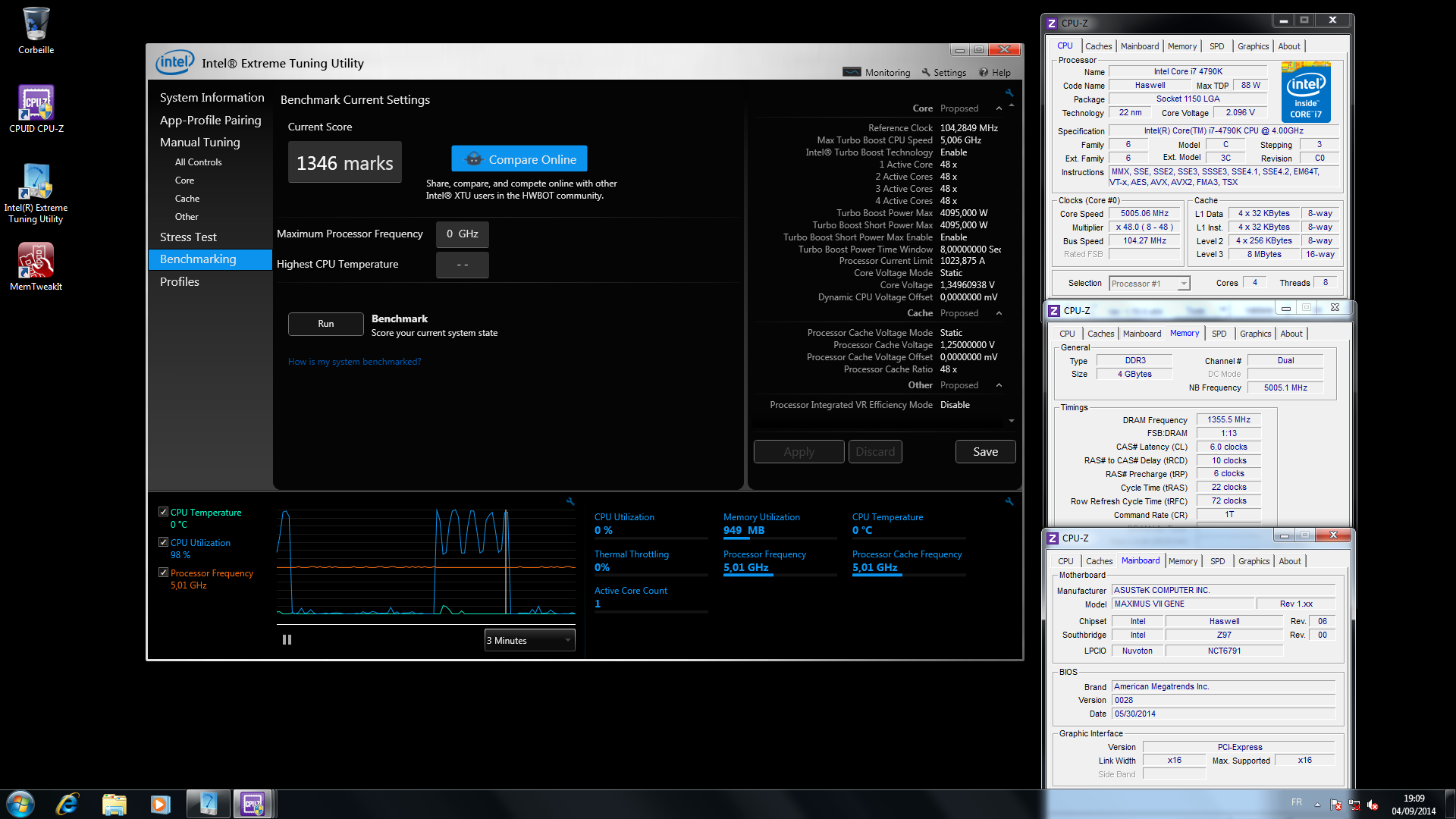Collapse the Cache settings section
1456x819 pixels.
(x=999, y=313)
